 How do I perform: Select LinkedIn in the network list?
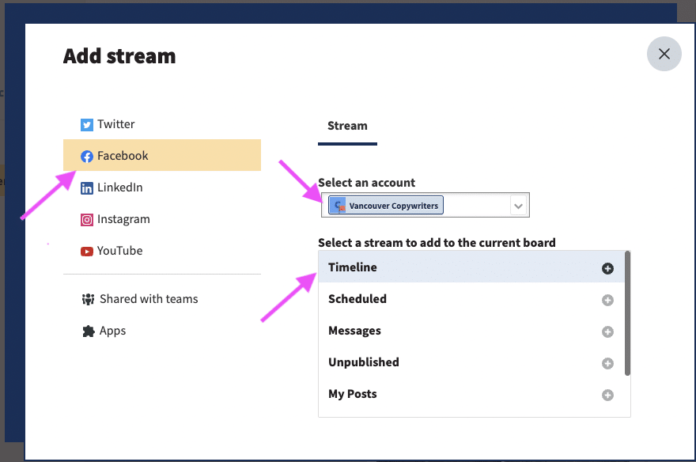[x=120, y=188]
